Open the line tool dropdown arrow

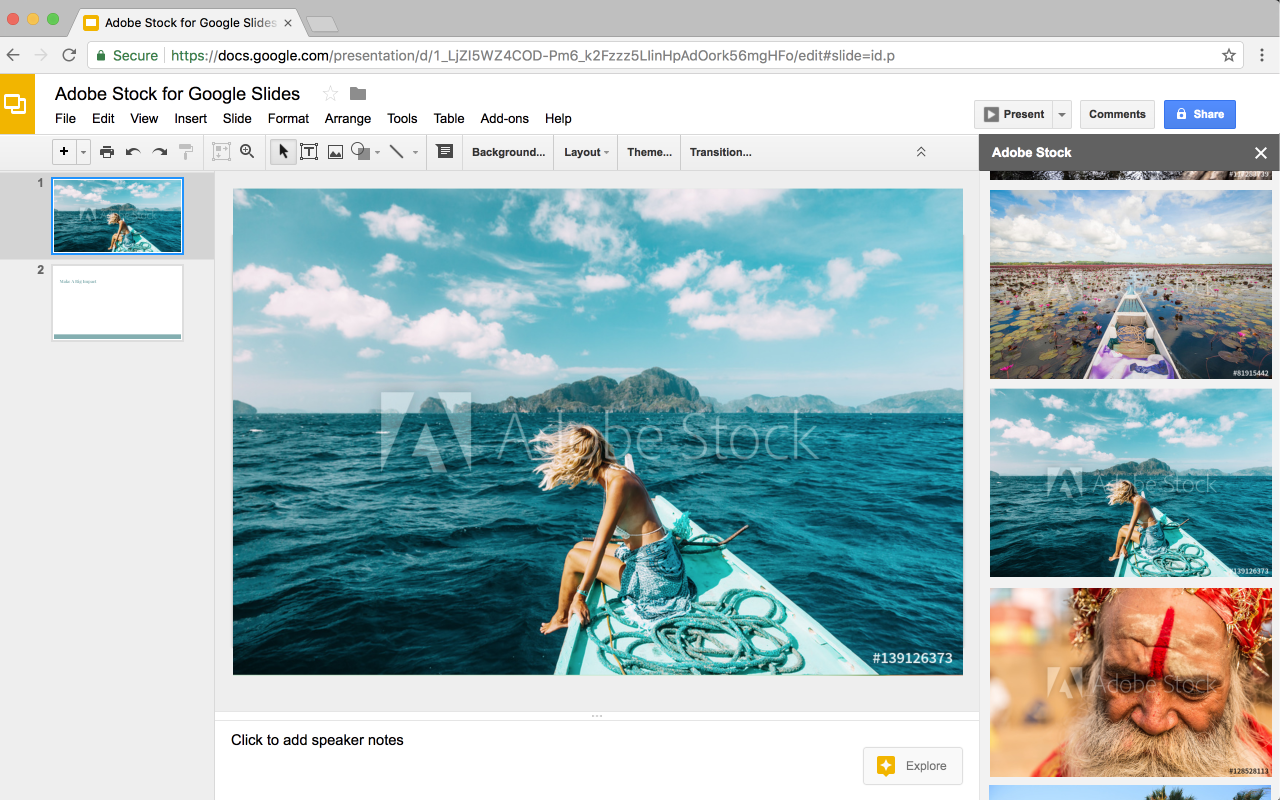pyautogui.click(x=415, y=153)
